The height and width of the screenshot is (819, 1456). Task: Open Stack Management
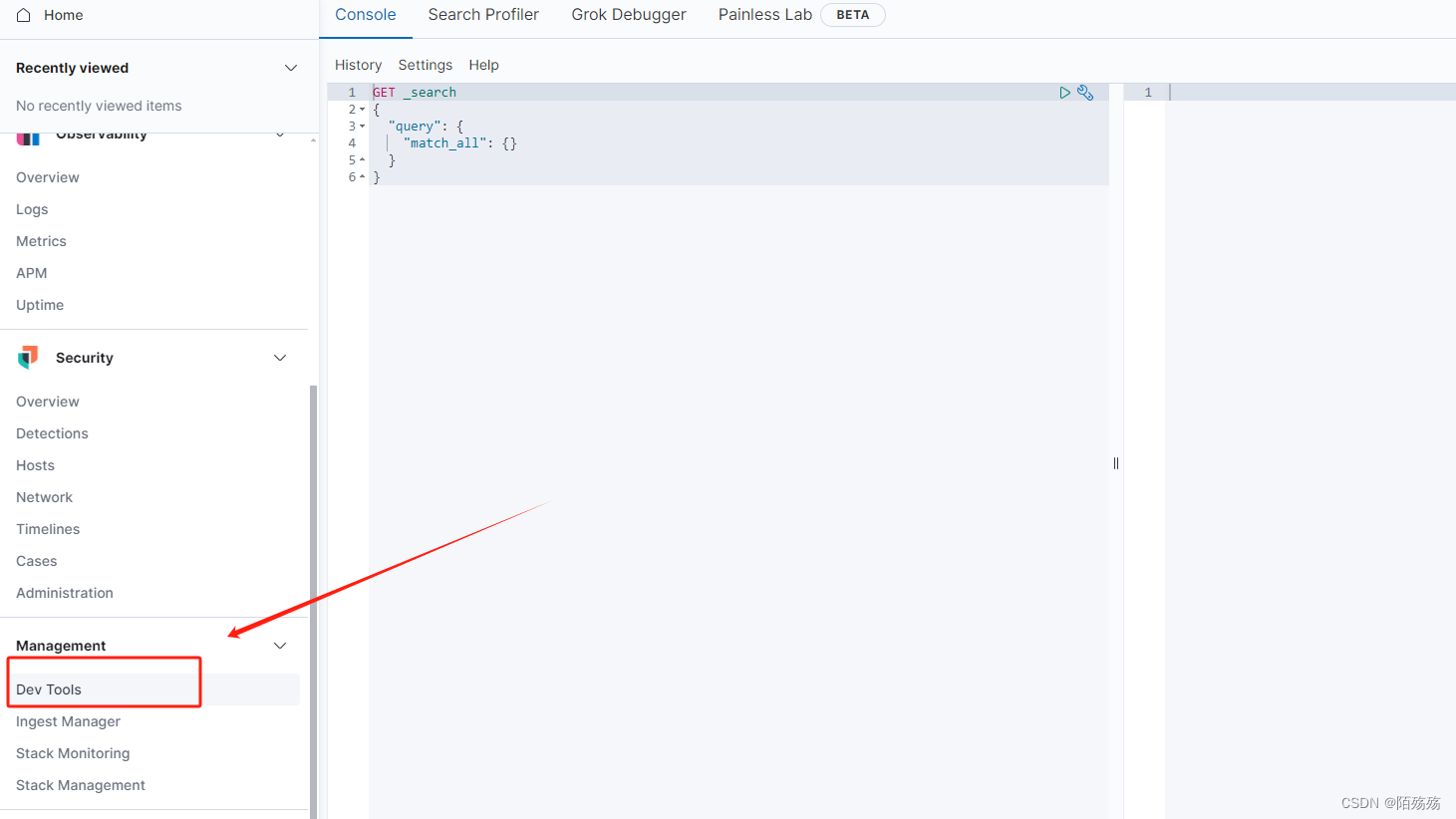click(81, 785)
